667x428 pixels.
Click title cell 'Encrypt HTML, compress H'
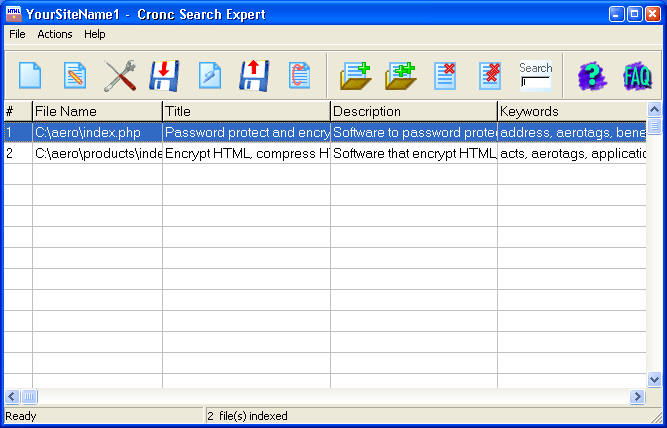point(246,153)
